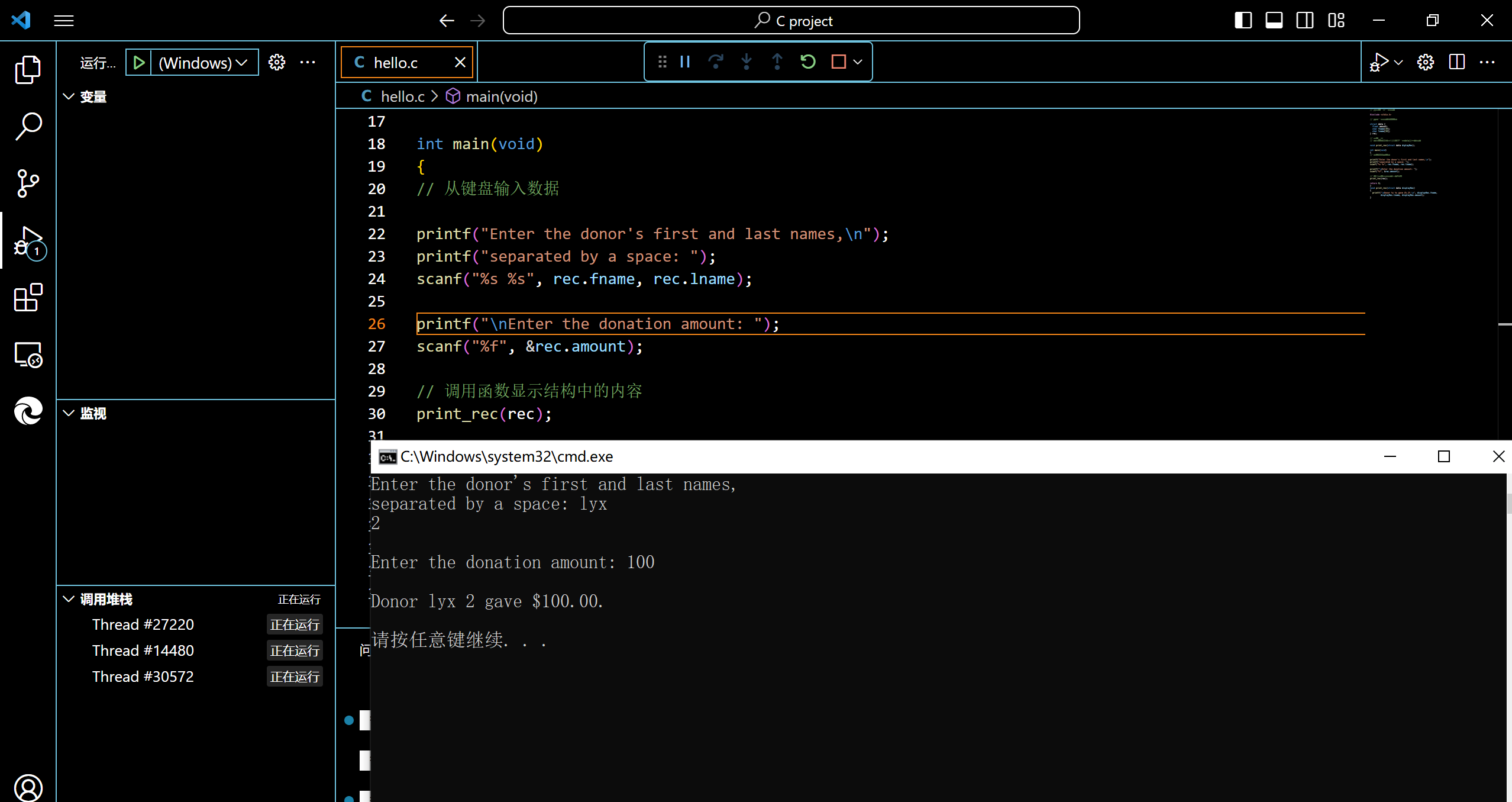This screenshot has width=1512, height=802.
Task: Click line number 26 in gutter
Action: pos(376,324)
